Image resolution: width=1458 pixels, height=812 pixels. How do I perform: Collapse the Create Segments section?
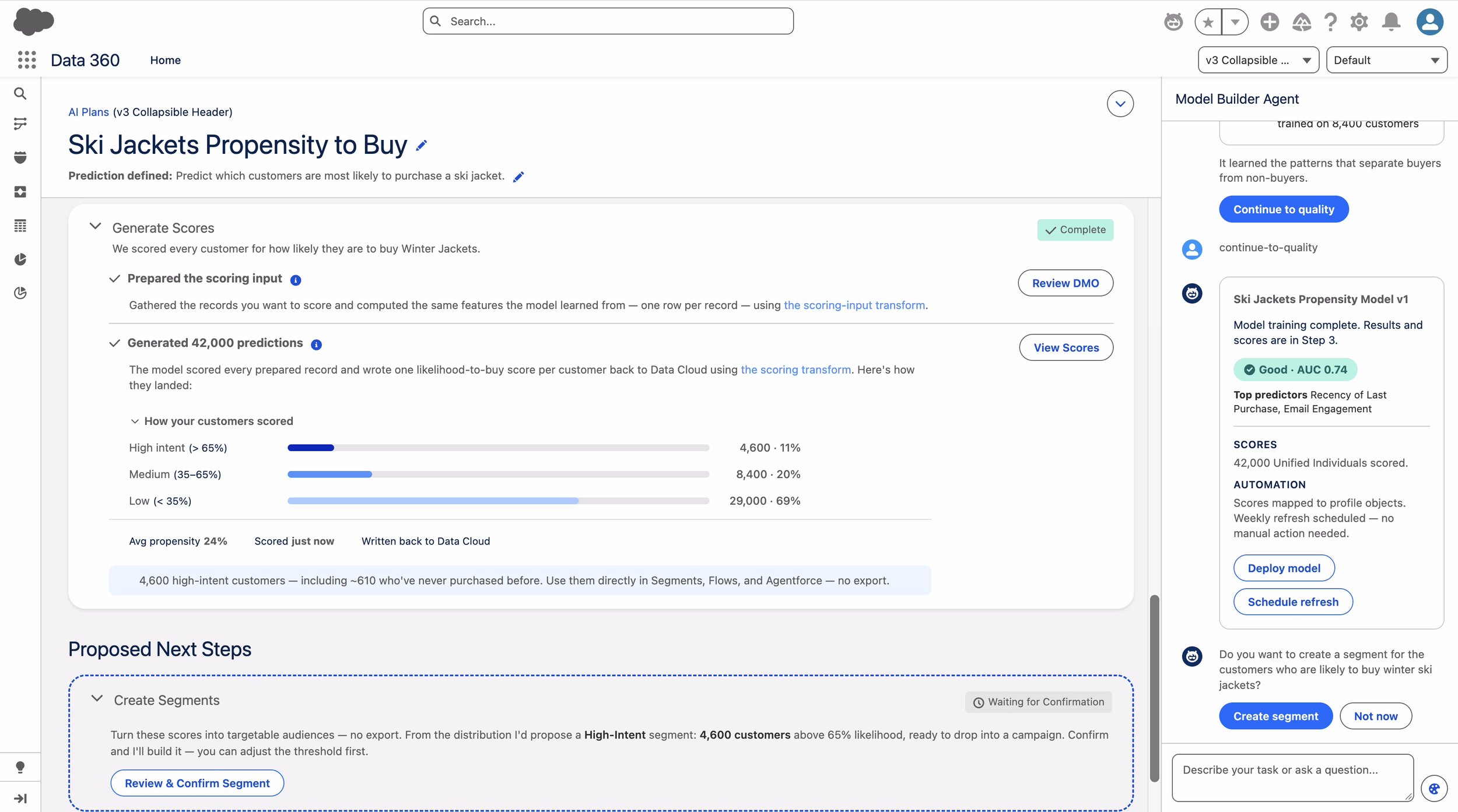(x=97, y=698)
